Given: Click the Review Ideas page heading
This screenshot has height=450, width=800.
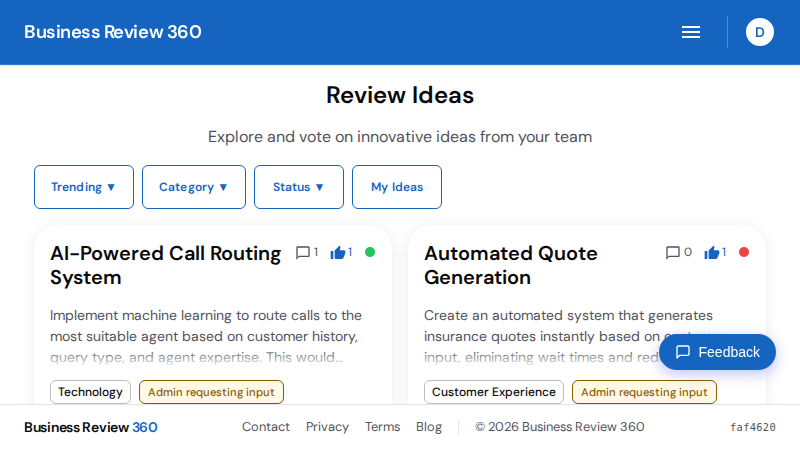Looking at the screenshot, I should (400, 95).
